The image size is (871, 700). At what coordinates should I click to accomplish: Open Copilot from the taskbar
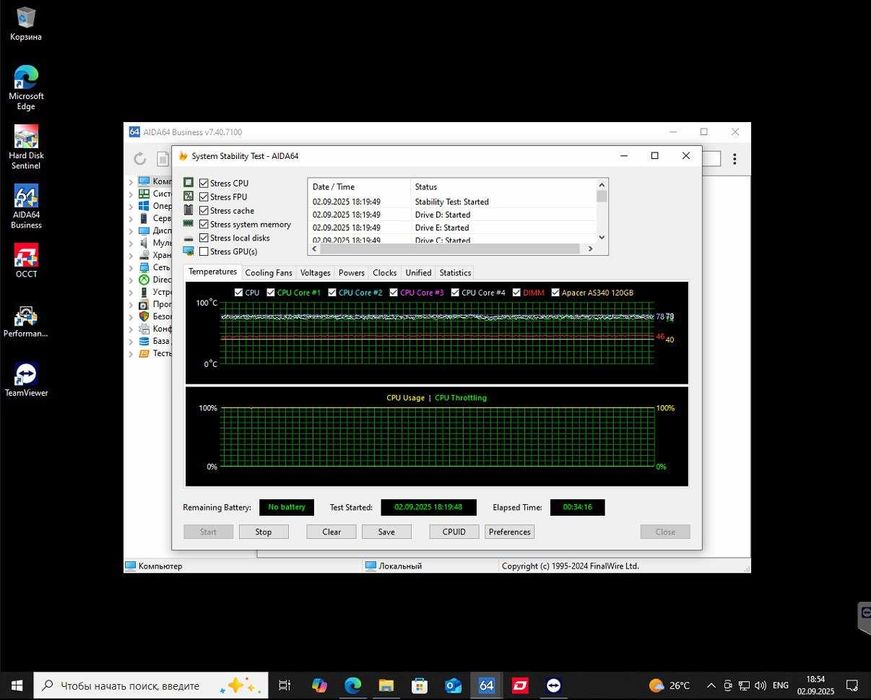319,686
